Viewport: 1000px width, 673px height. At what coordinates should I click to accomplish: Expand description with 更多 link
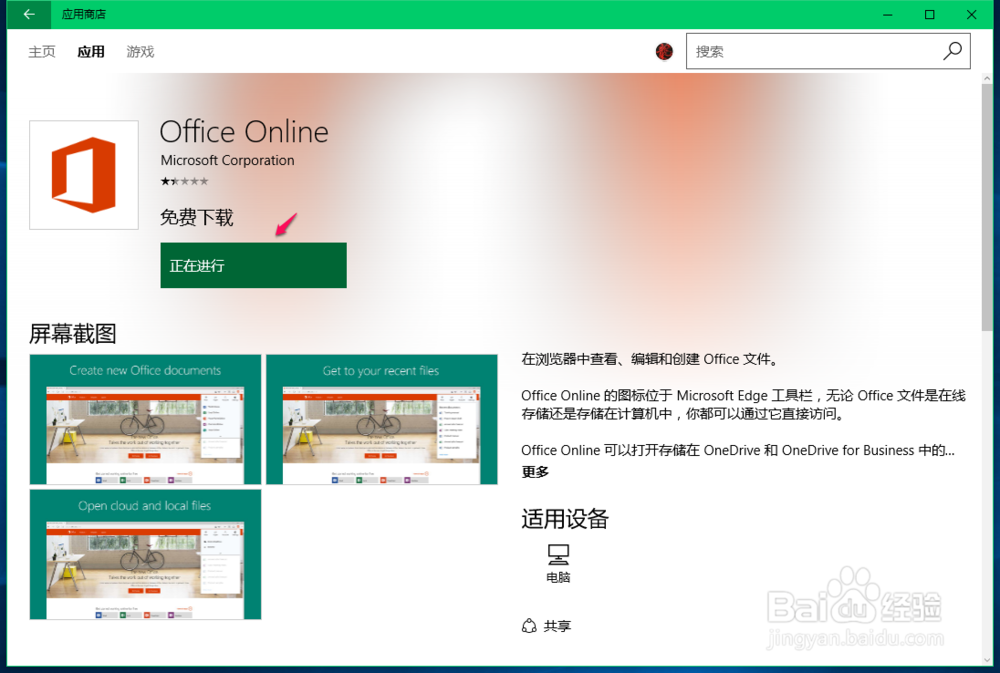tap(534, 472)
